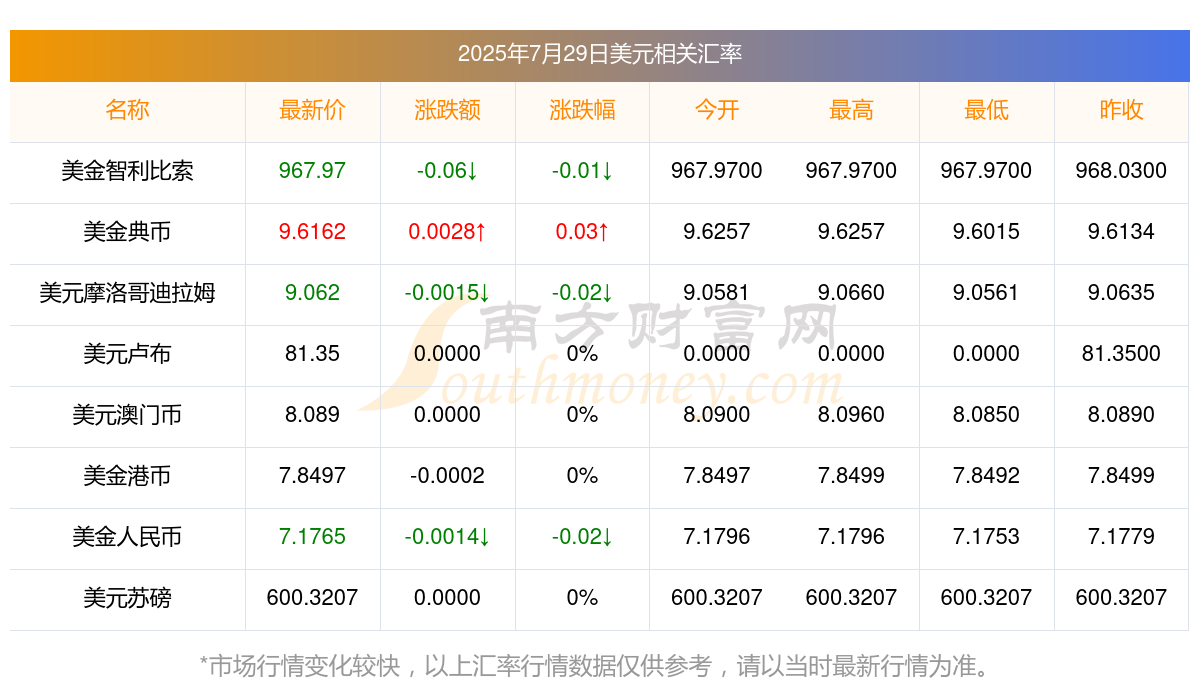Click the 美金港币 row name
The width and height of the screenshot is (1200, 698).
127,476
